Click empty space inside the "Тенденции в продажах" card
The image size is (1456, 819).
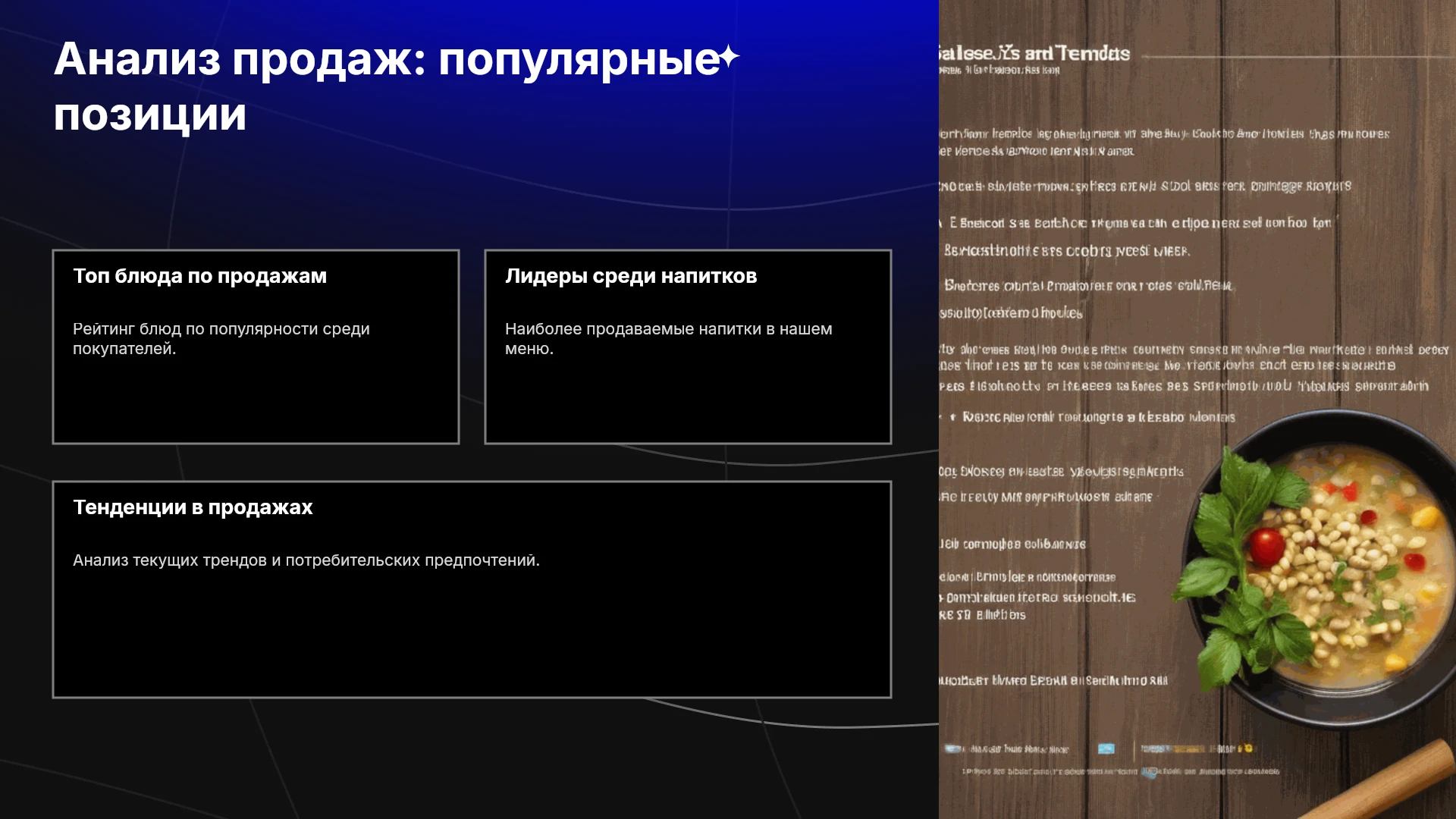pos(472,637)
